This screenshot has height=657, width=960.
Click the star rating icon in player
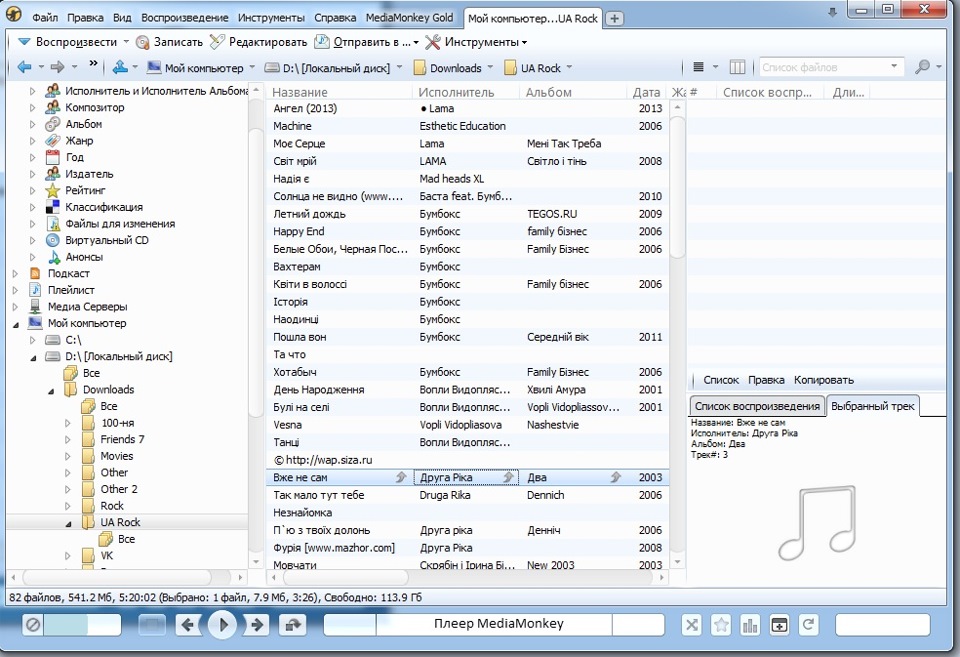click(x=721, y=625)
